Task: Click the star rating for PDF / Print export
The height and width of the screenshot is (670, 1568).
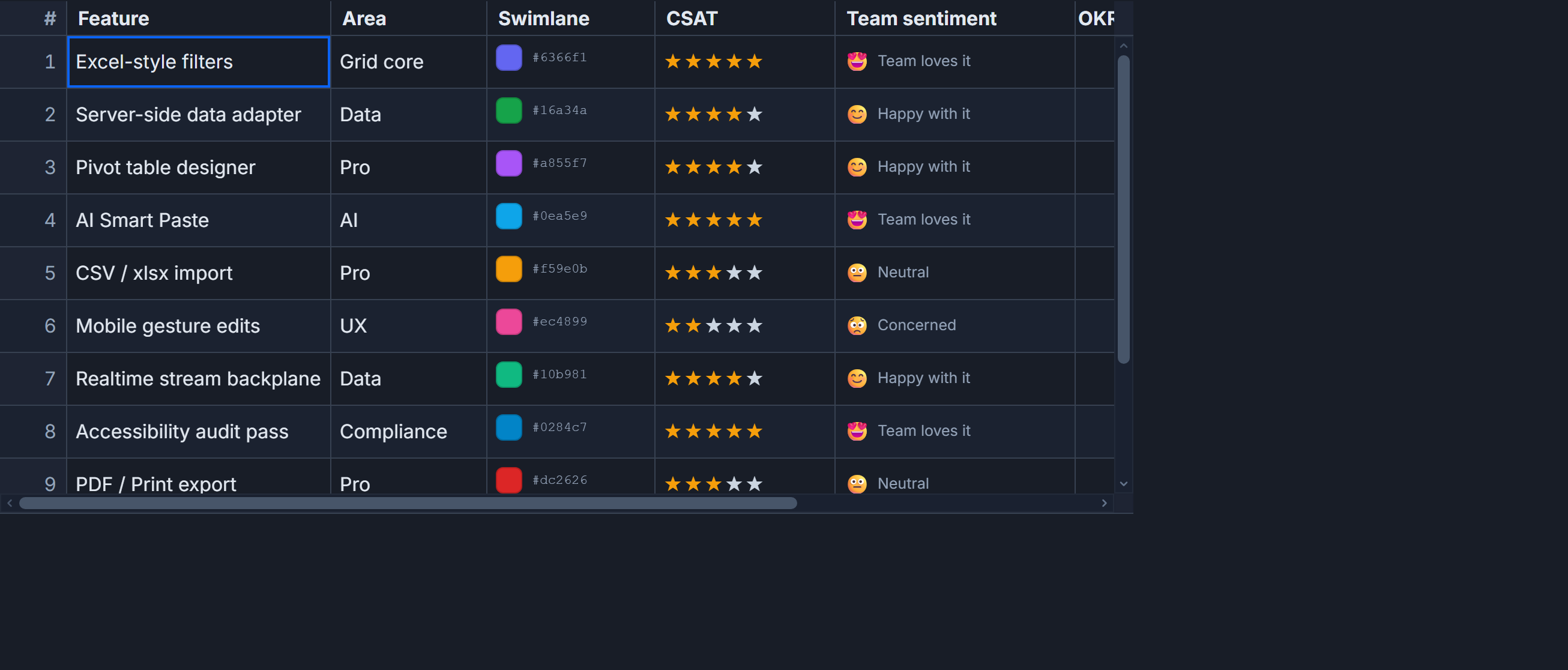Action: pos(713,484)
